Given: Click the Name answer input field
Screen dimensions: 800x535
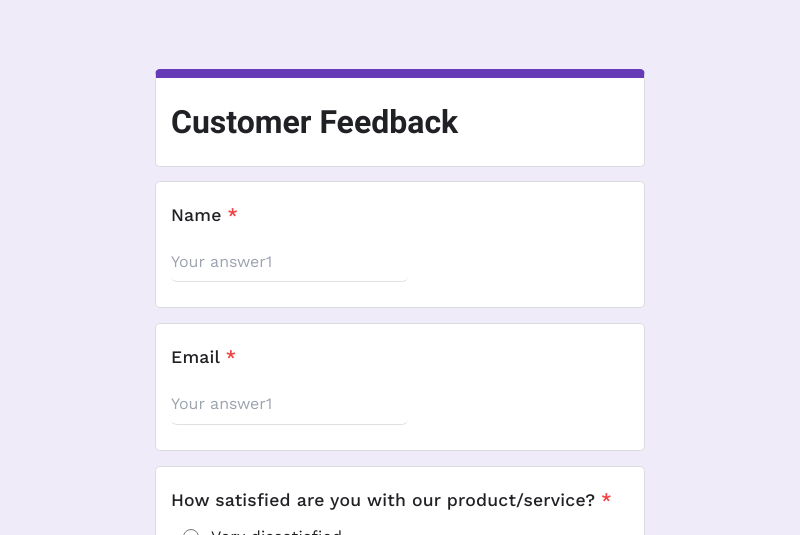Looking at the screenshot, I should [288, 262].
